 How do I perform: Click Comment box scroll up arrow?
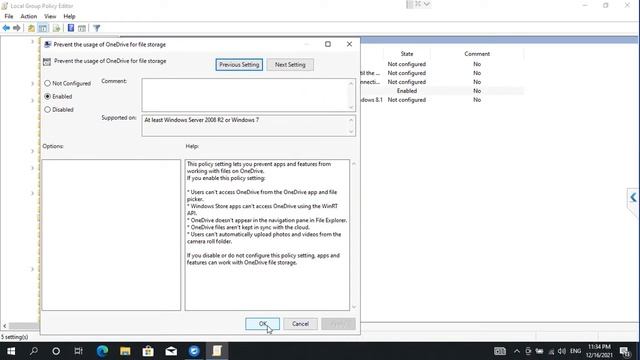click(351, 83)
